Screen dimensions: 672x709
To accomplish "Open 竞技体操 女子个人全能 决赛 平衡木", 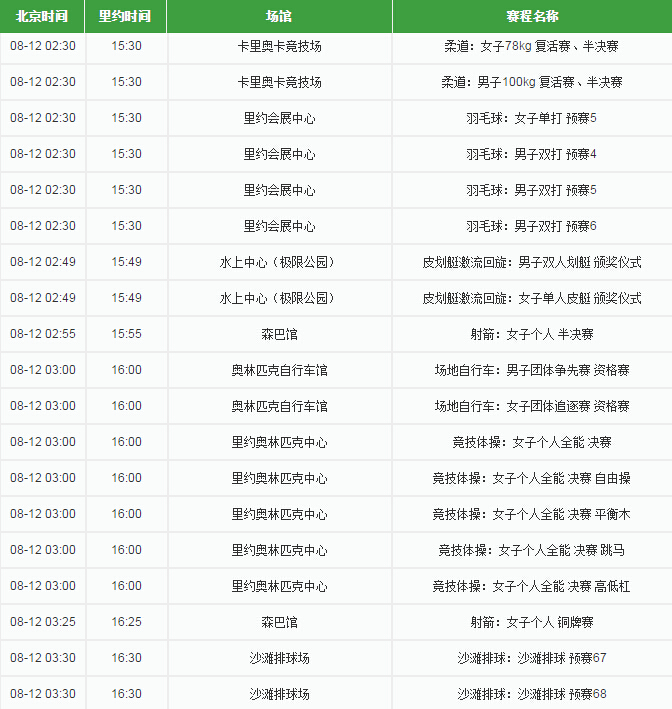I will click(531, 514).
